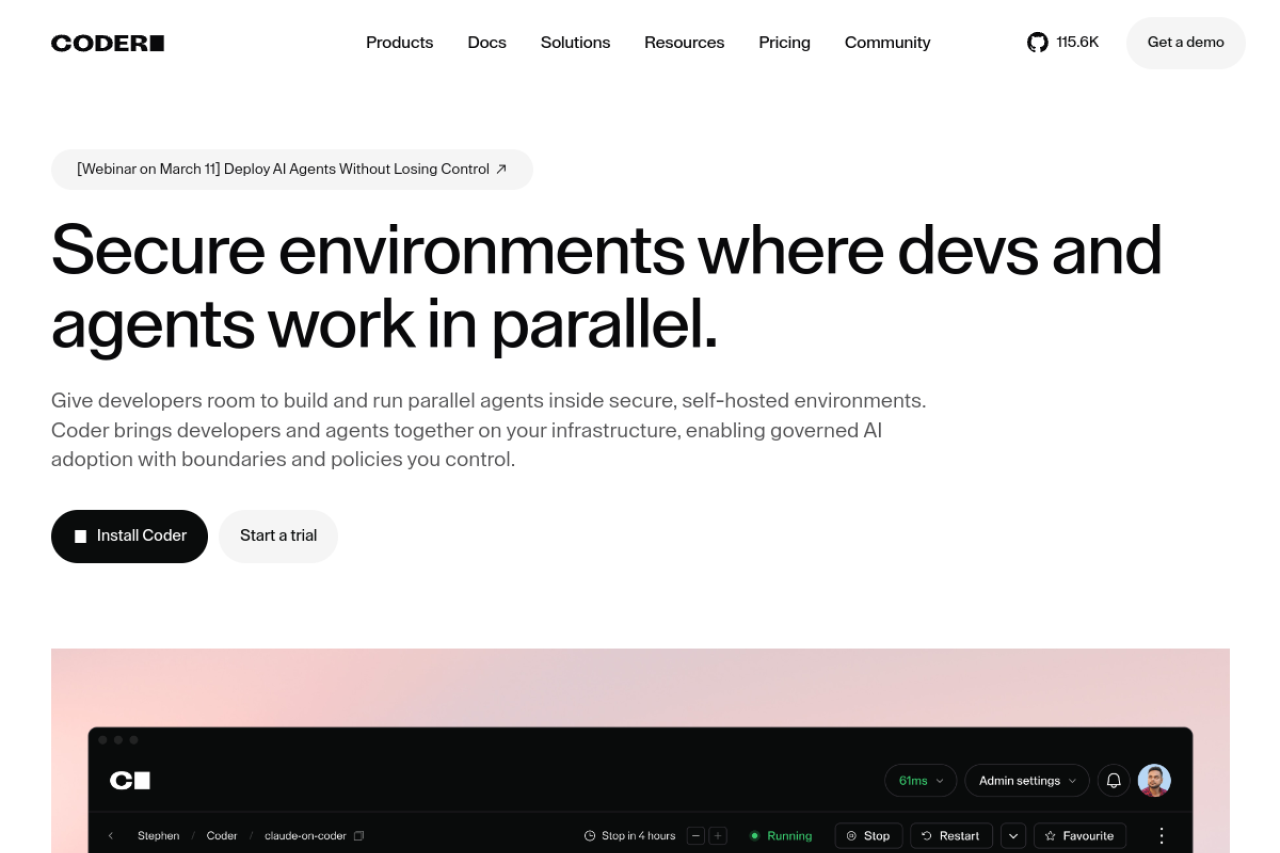
Task: Open the 61ms latency dropdown
Action: pos(919,780)
